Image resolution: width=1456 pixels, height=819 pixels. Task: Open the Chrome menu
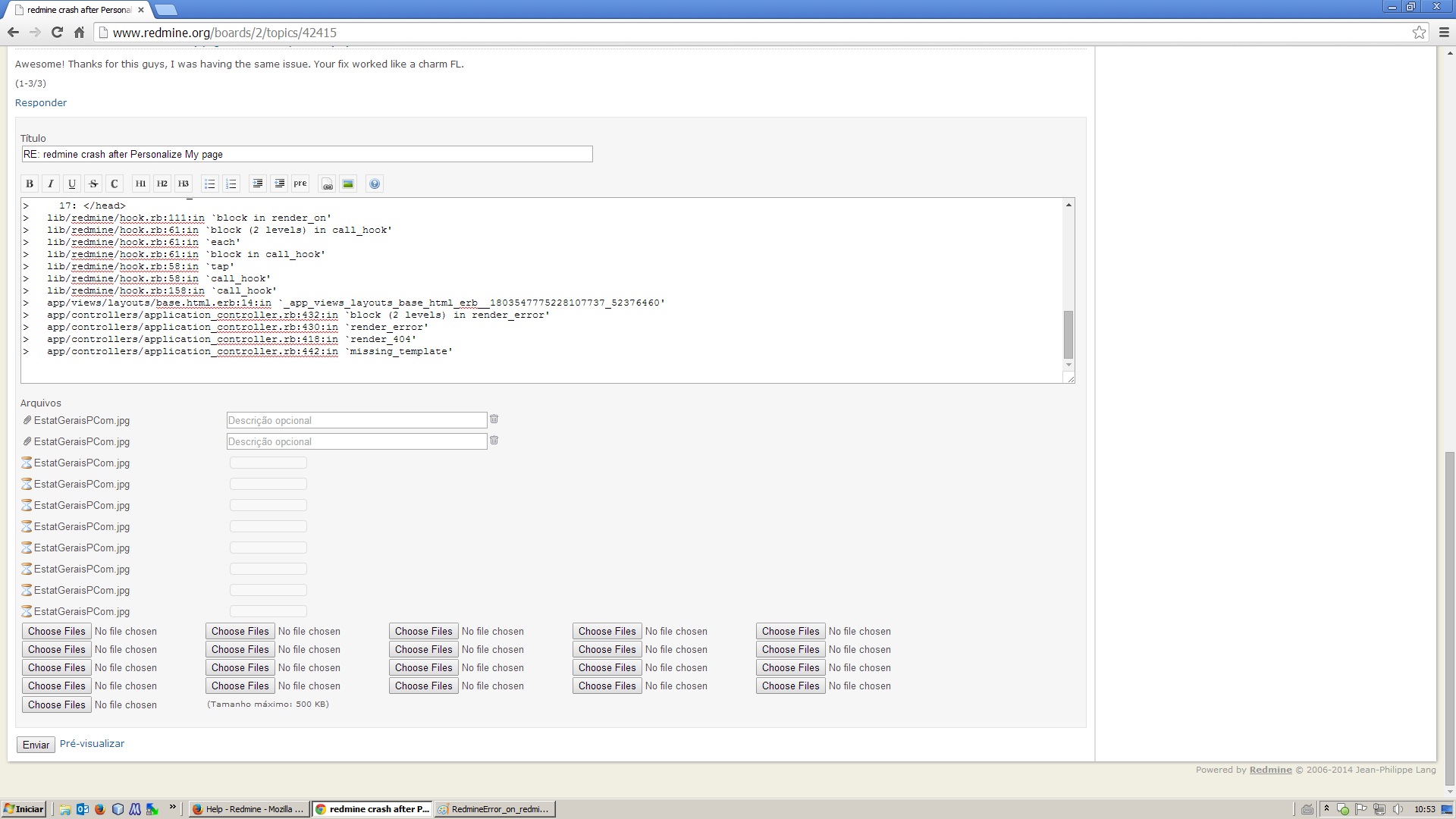[x=1444, y=32]
